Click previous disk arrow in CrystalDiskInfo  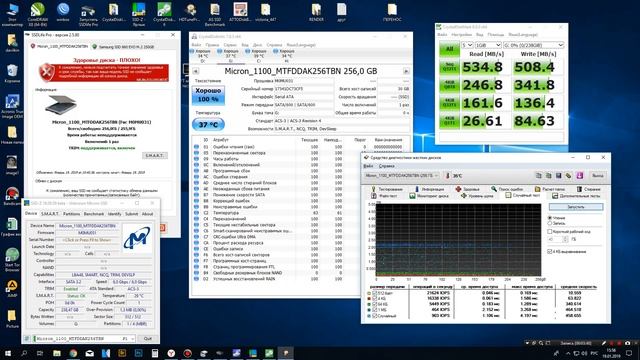click(196, 71)
